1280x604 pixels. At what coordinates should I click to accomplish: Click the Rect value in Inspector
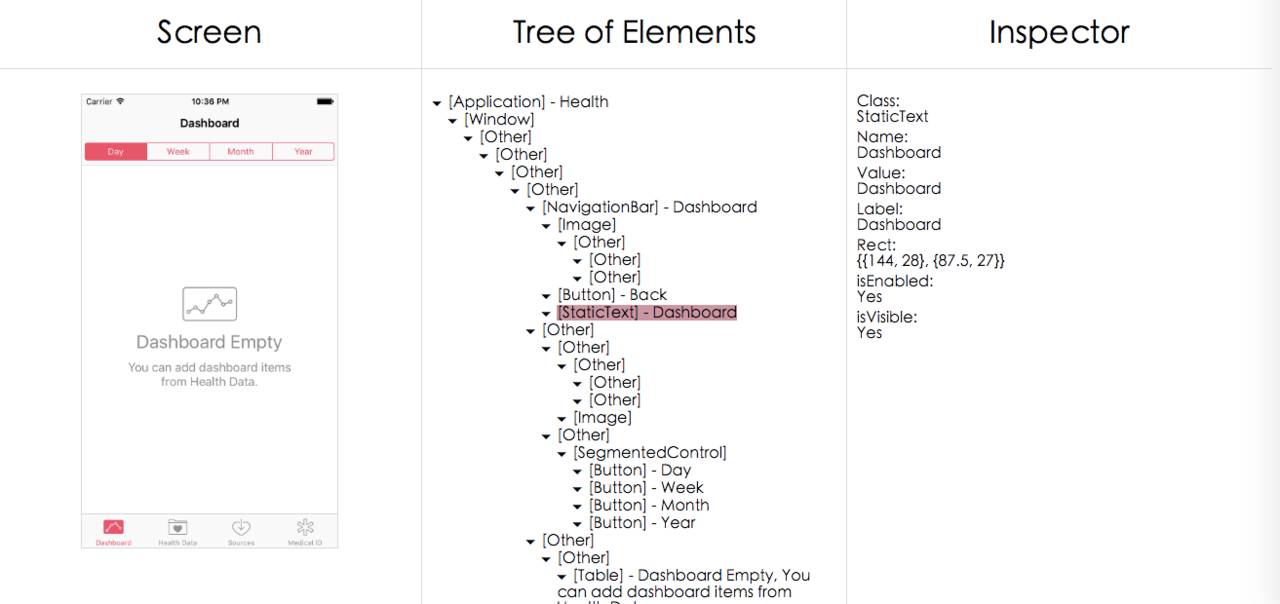(x=931, y=260)
